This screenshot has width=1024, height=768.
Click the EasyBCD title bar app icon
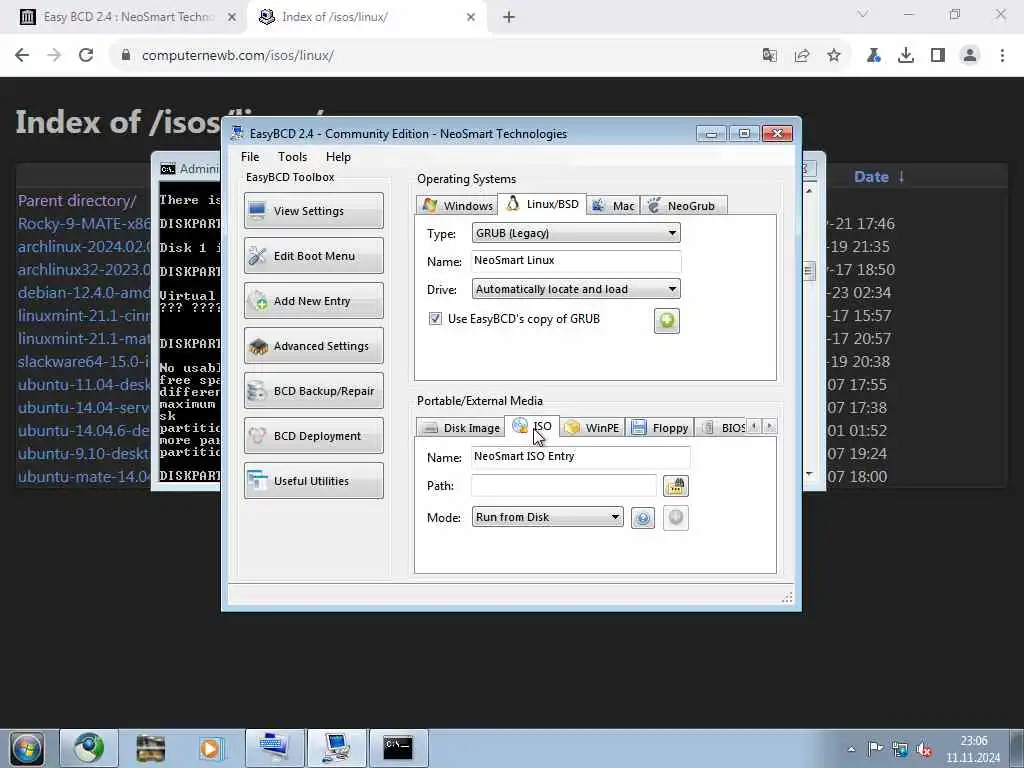[x=237, y=133]
